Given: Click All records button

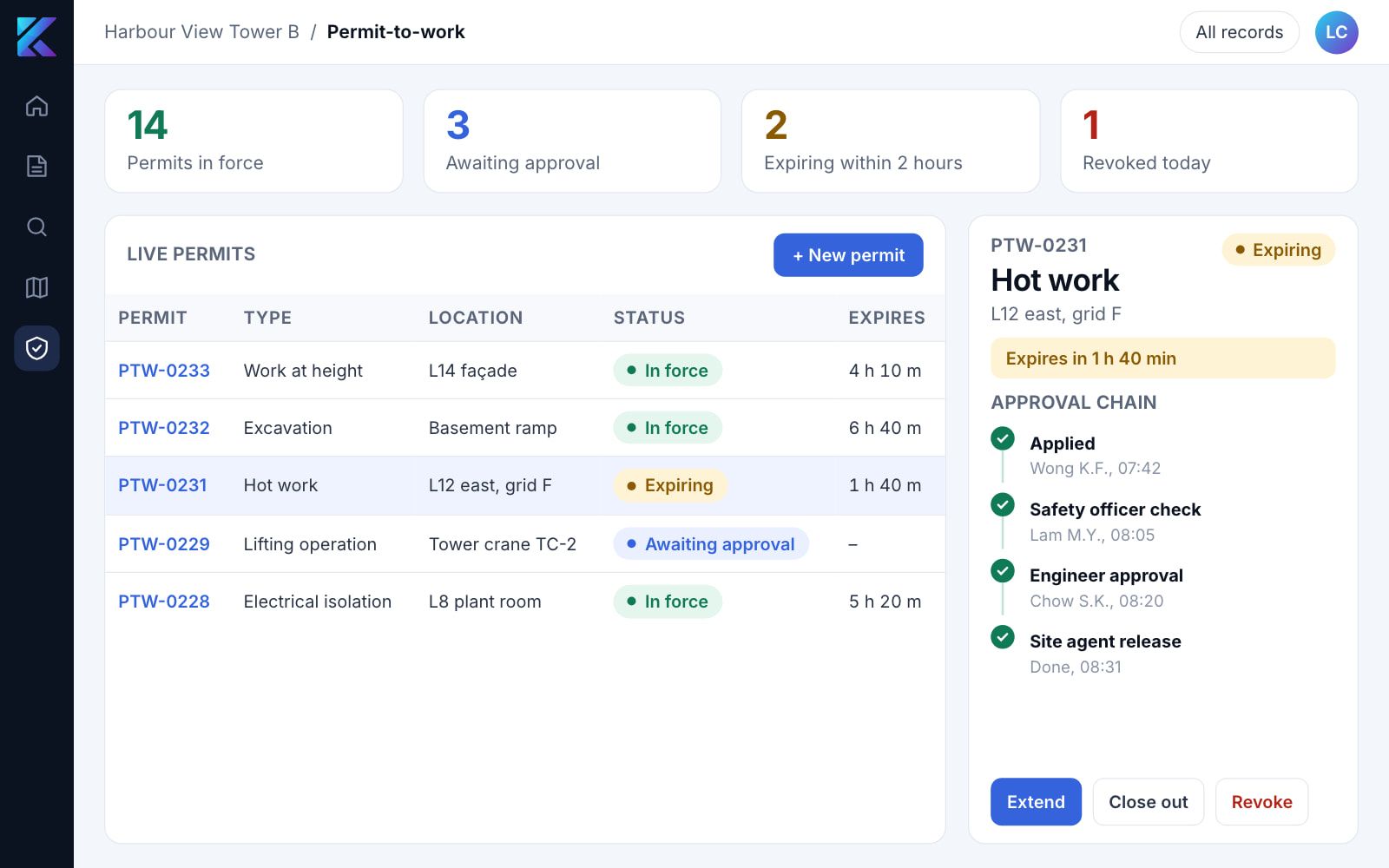Looking at the screenshot, I should tap(1239, 32).
